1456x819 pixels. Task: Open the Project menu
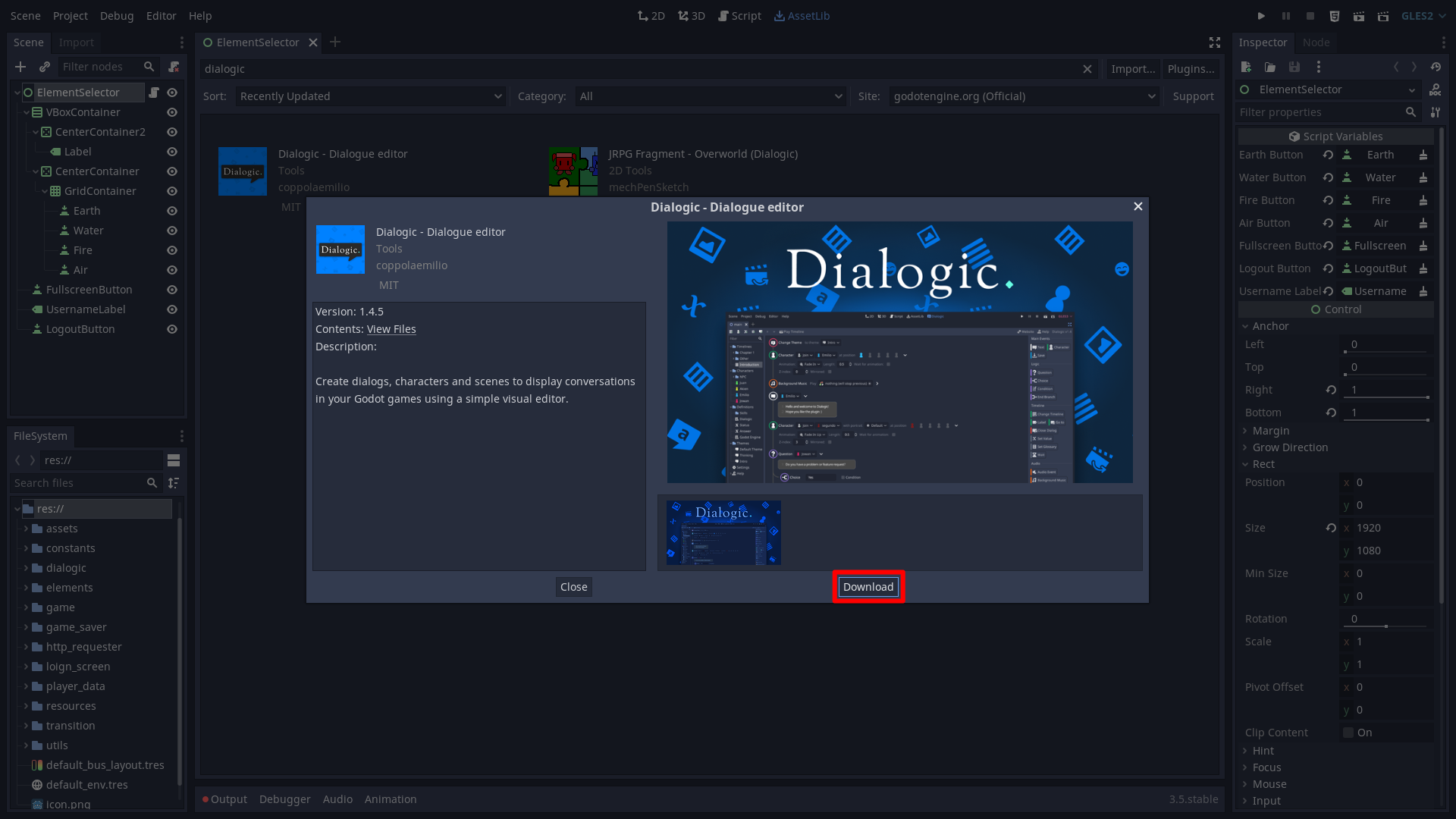(71, 16)
